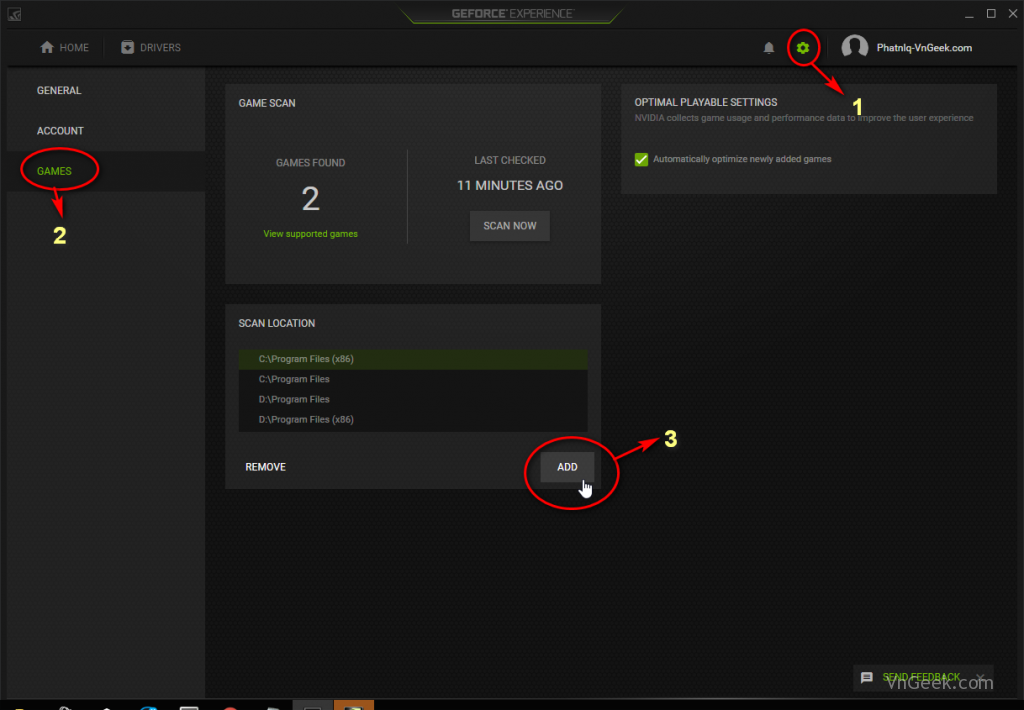The image size is (1024, 710).
Task: Open the notifications bell
Action: tap(769, 48)
